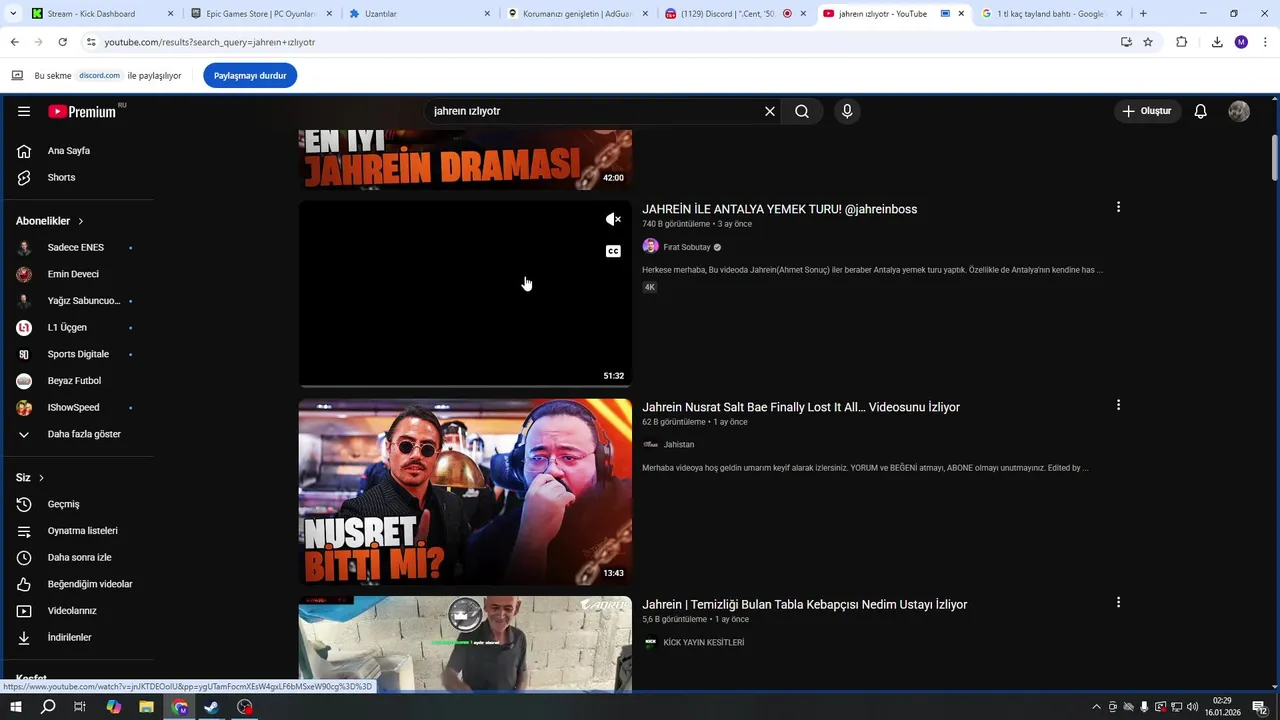Toggle captions on preview video
Viewport: 1280px width, 720px height.
[613, 251]
